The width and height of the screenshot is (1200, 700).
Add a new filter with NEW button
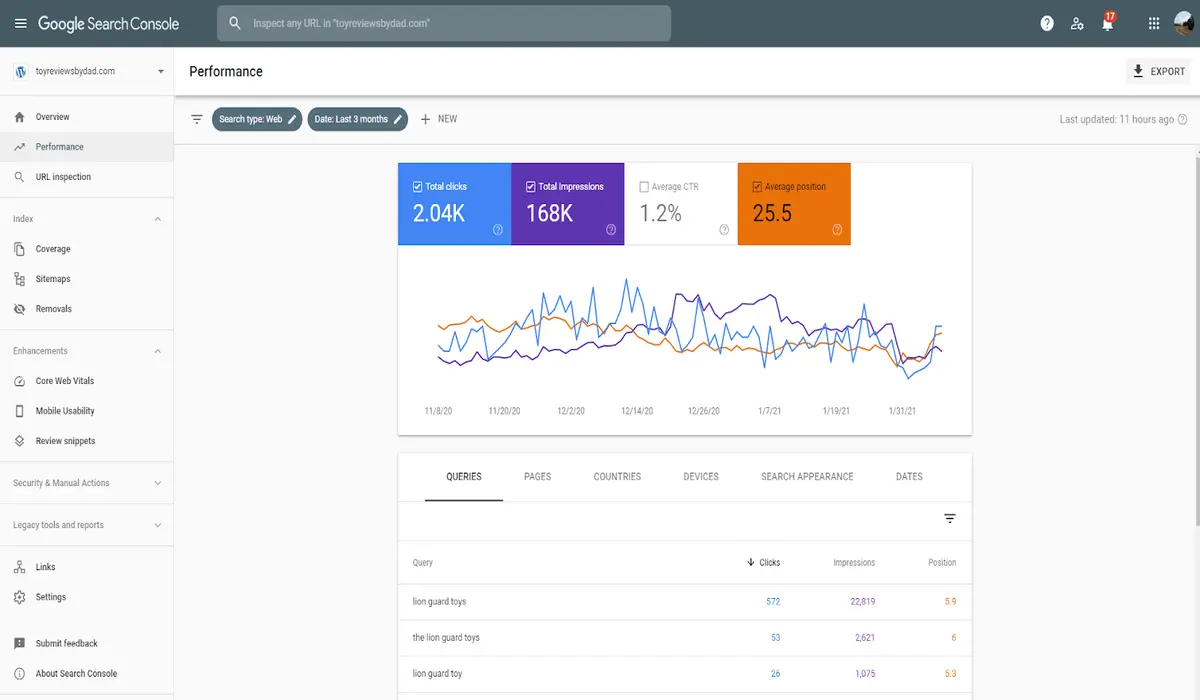438,119
